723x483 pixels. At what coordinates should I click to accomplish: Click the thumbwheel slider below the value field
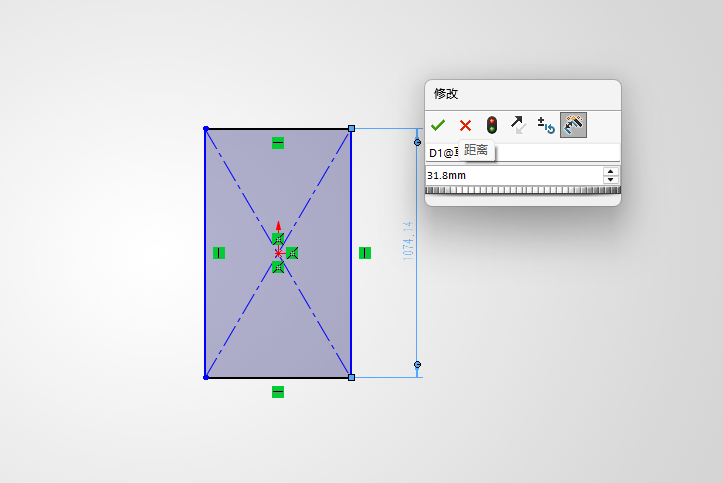click(x=522, y=190)
